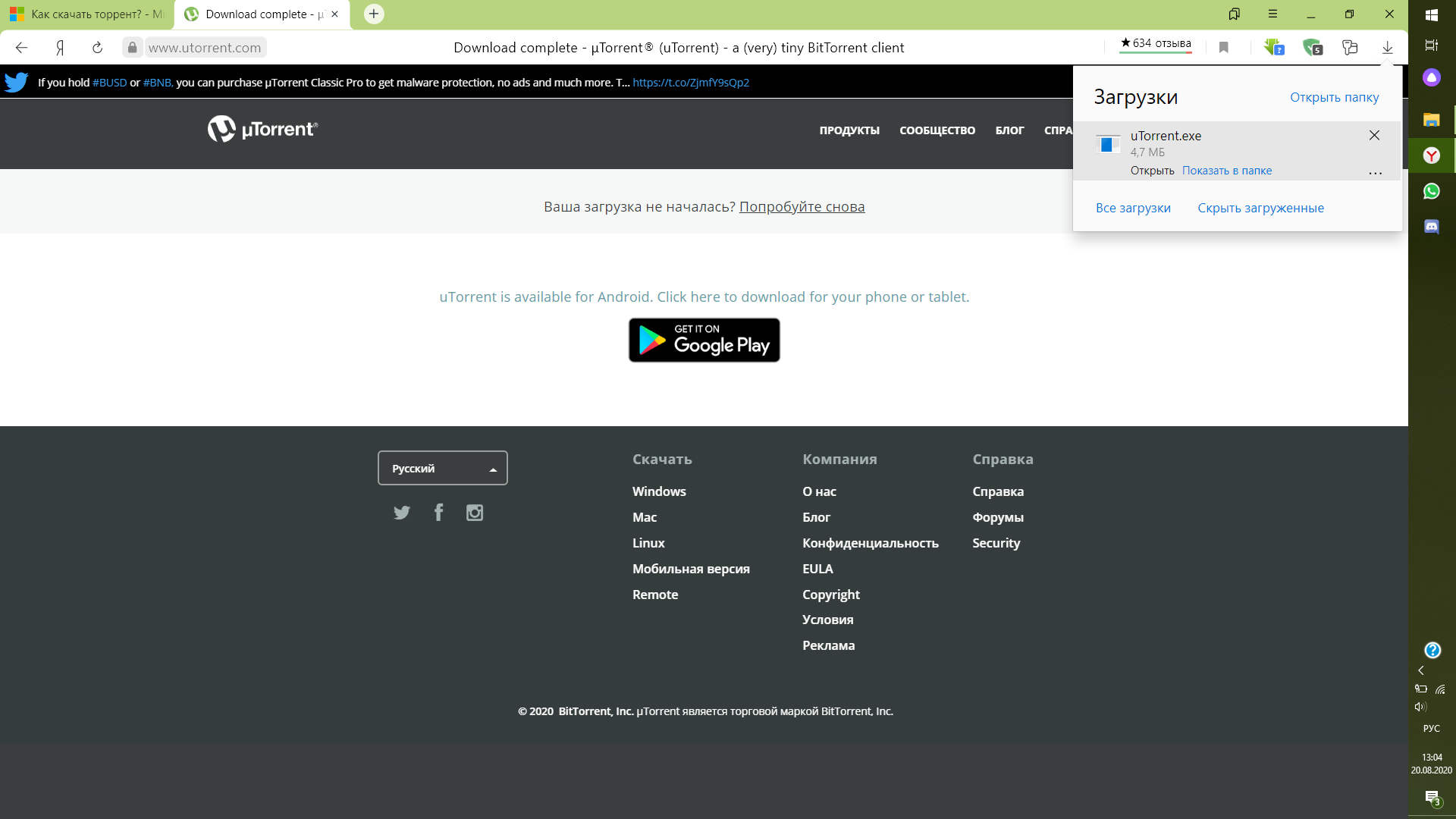This screenshot has height=819, width=1456.
Task: Open the EULA footer link
Action: pyautogui.click(x=817, y=569)
